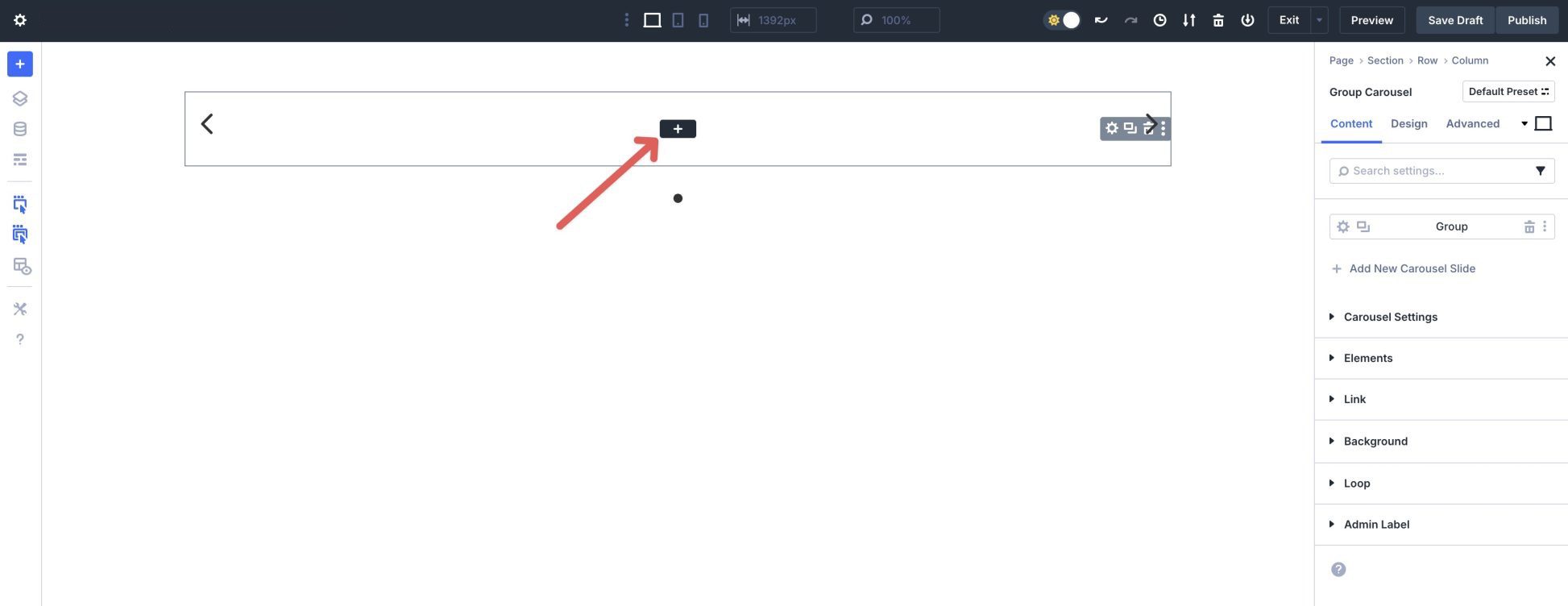Image resolution: width=1568 pixels, height=606 pixels.
Task: Select the tablet view icon
Action: (x=678, y=20)
